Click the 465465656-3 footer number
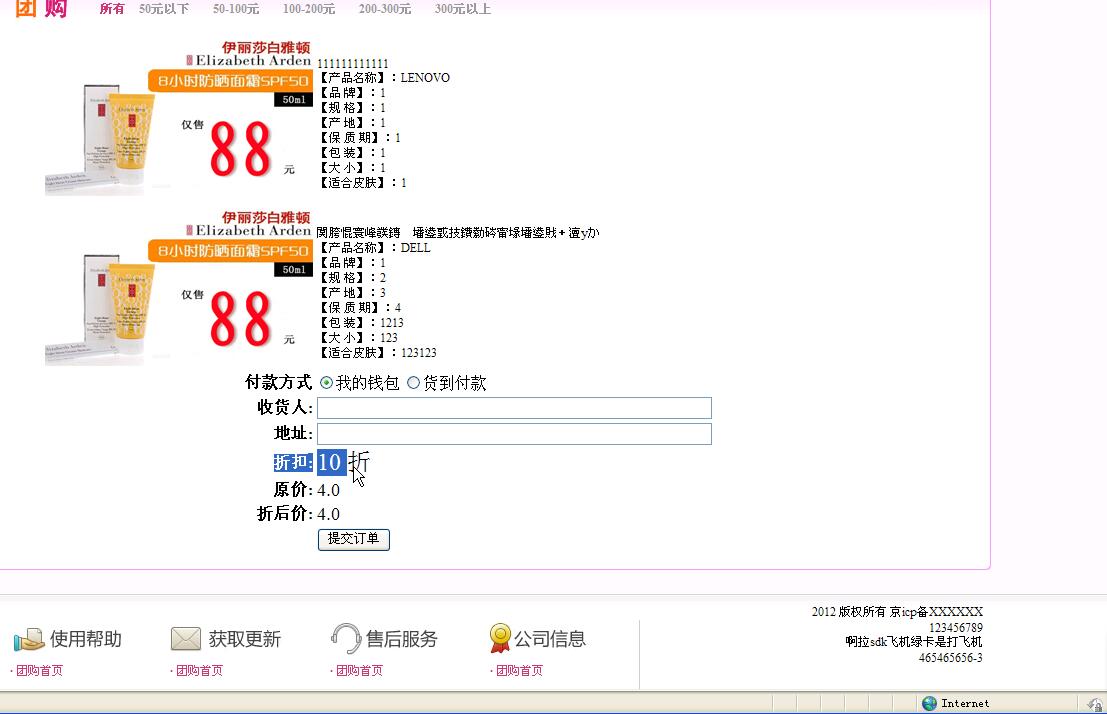Screen dimensions: 1107x714 coord(950,658)
